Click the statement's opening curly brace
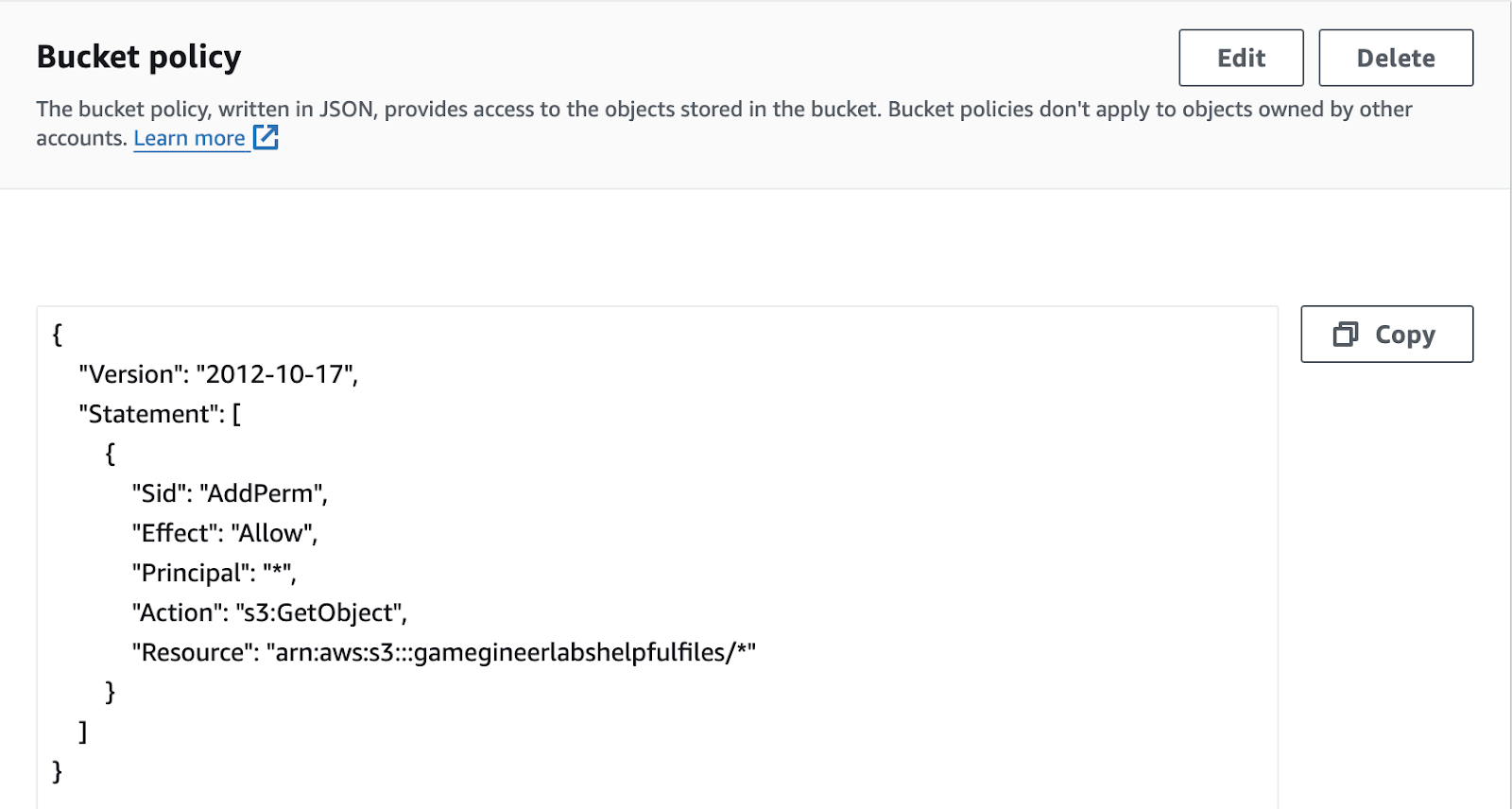 point(111,454)
